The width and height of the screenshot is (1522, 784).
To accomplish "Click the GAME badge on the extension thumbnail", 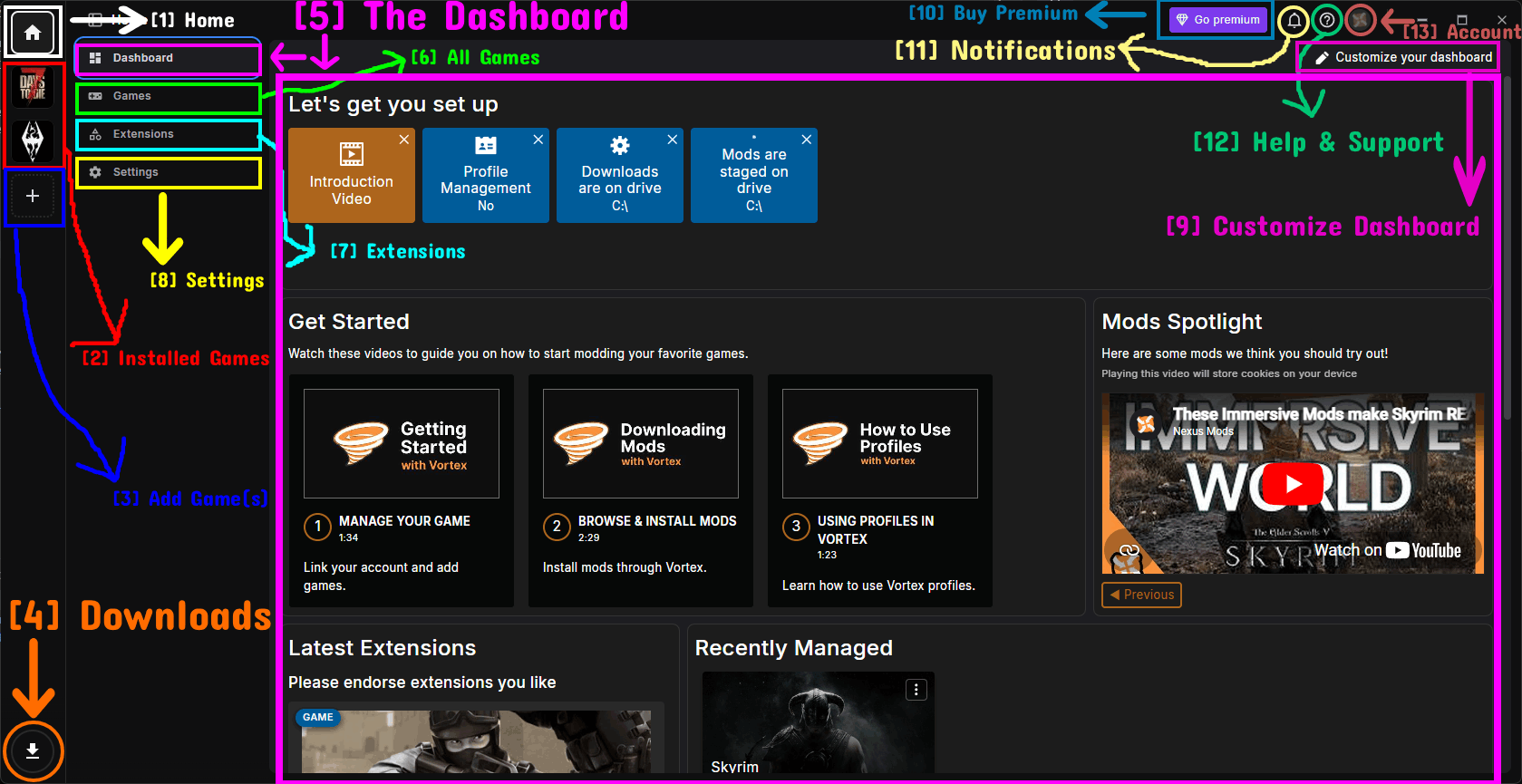I will point(317,717).
